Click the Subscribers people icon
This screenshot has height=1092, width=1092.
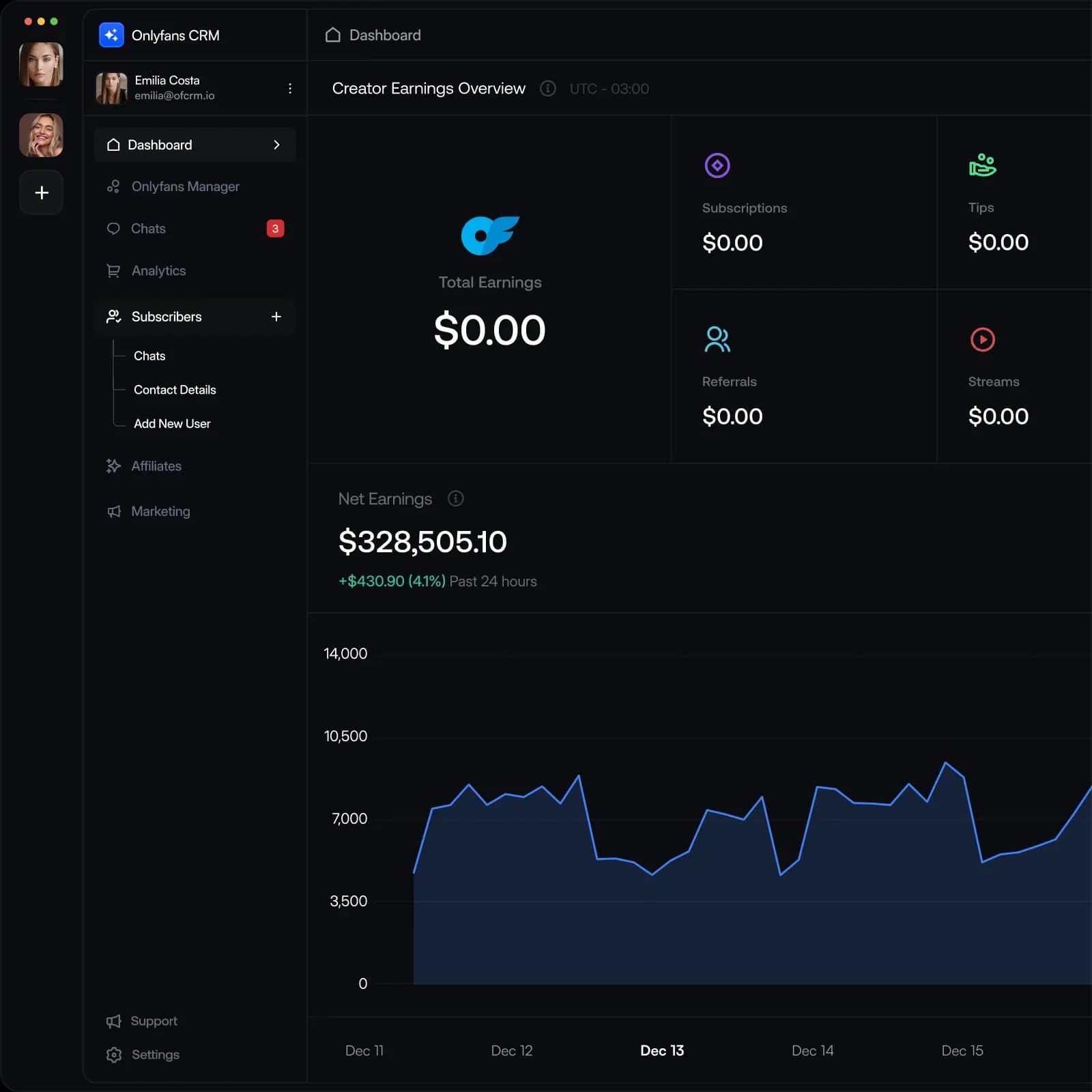113,317
